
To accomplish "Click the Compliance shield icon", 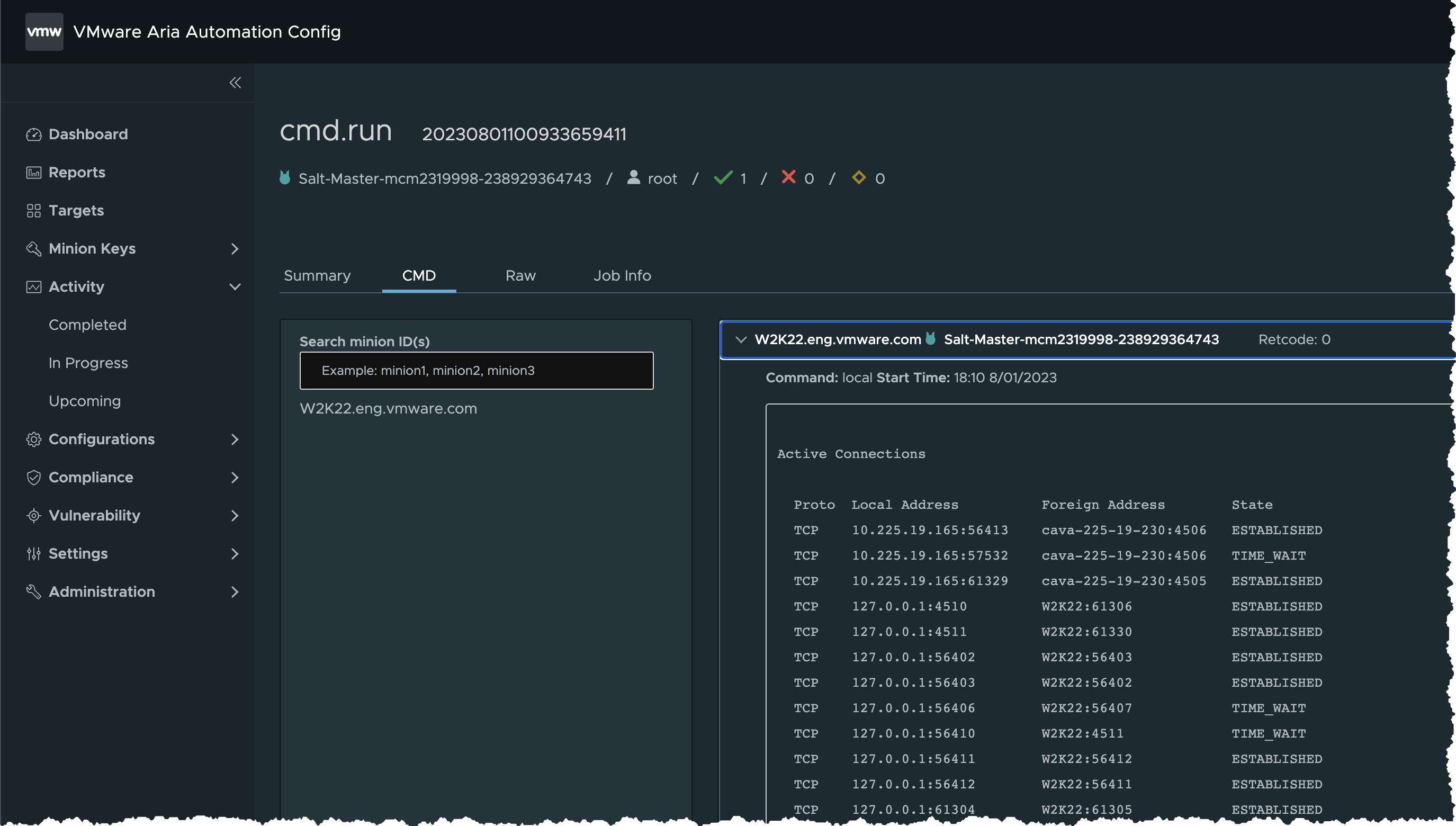I will (34, 477).
